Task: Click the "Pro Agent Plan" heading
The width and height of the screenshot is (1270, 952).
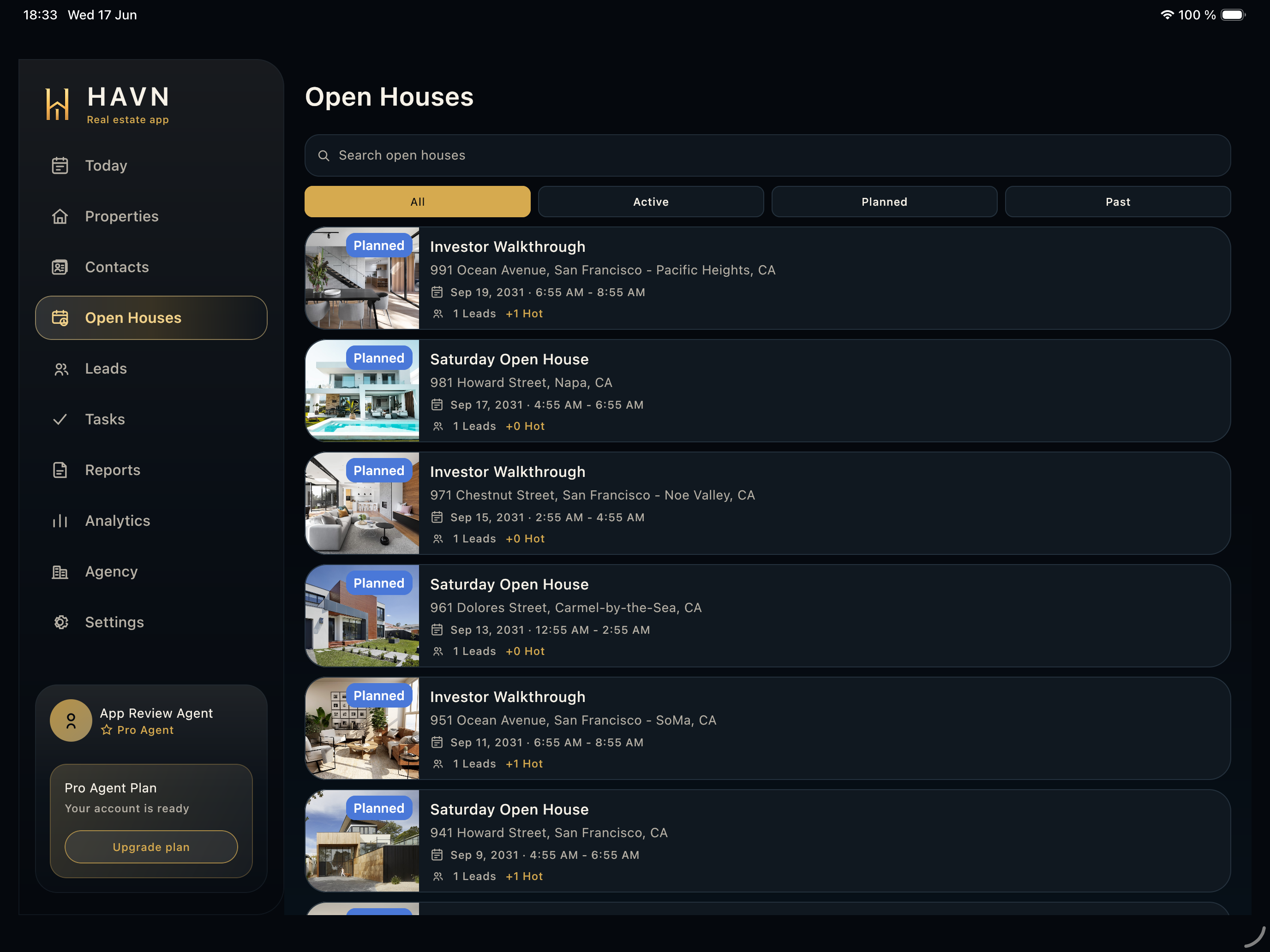Action: pyautogui.click(x=111, y=788)
